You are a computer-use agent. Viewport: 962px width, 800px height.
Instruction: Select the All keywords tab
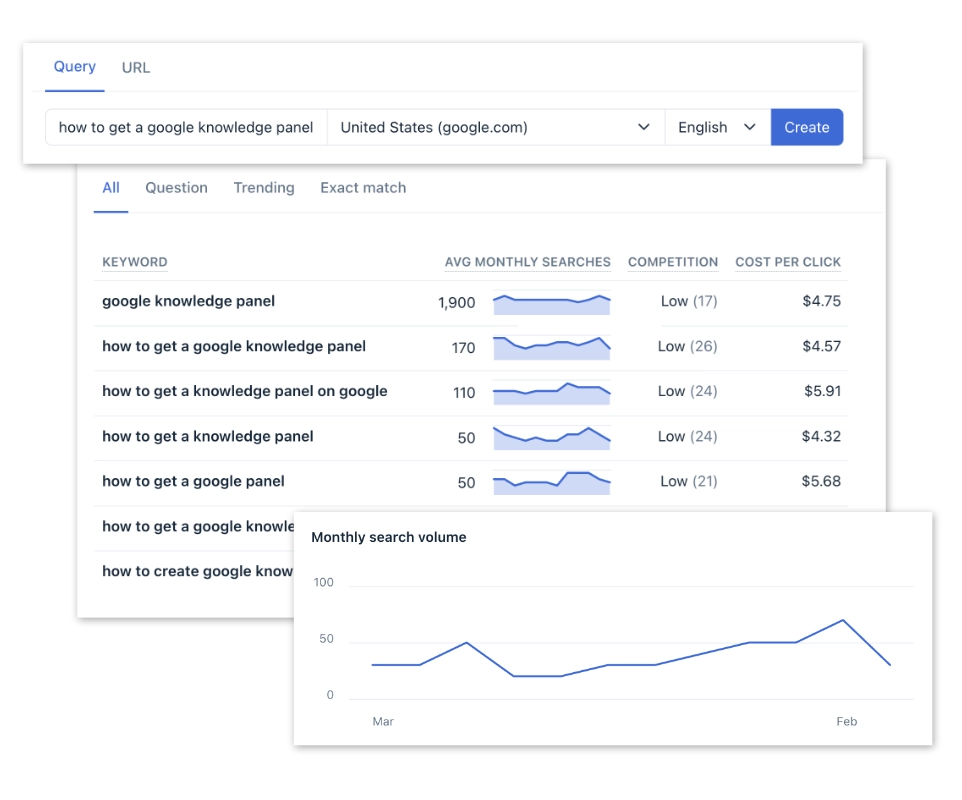click(x=111, y=188)
